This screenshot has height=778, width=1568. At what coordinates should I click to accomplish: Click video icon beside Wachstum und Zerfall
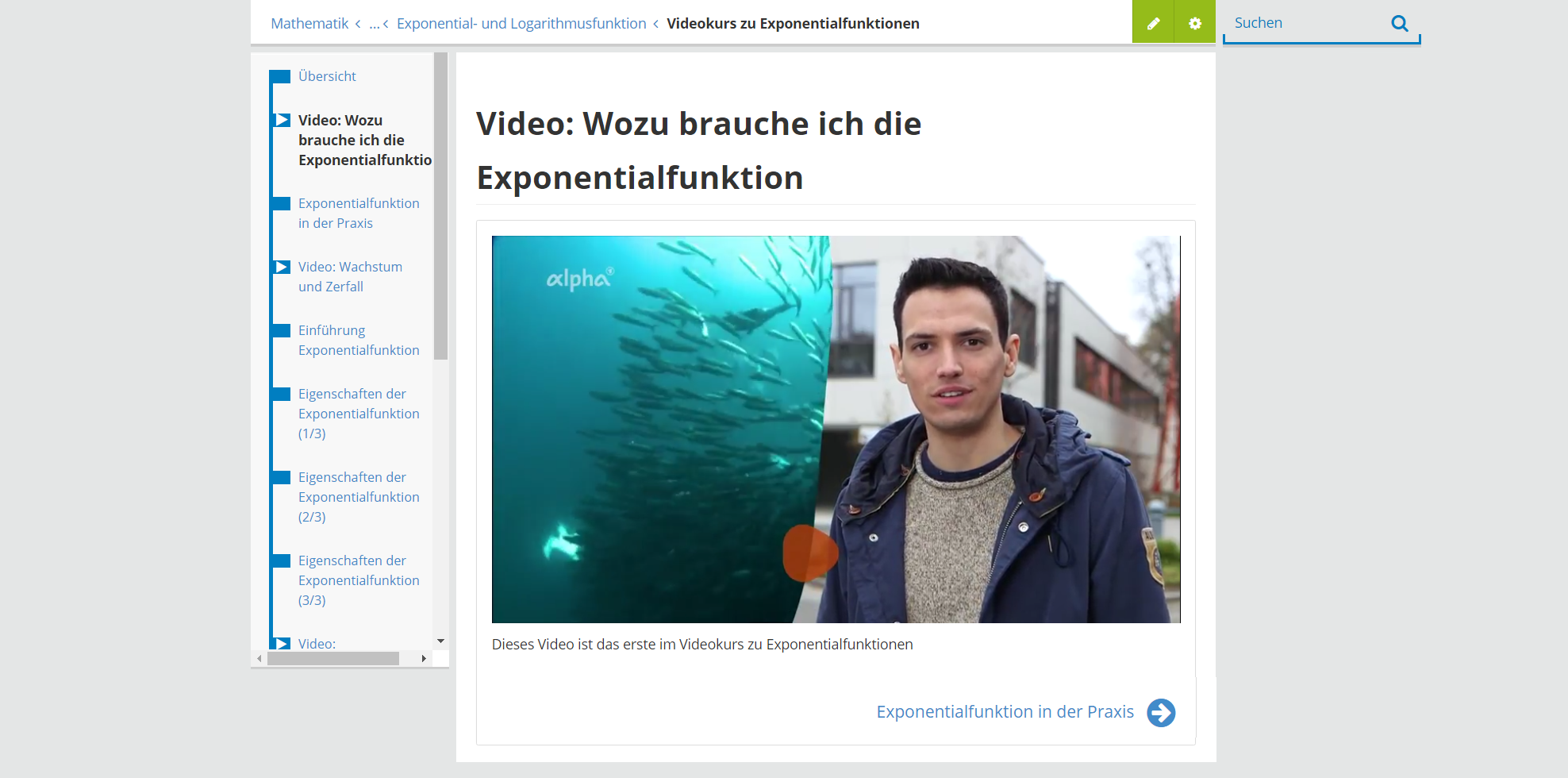point(282,267)
